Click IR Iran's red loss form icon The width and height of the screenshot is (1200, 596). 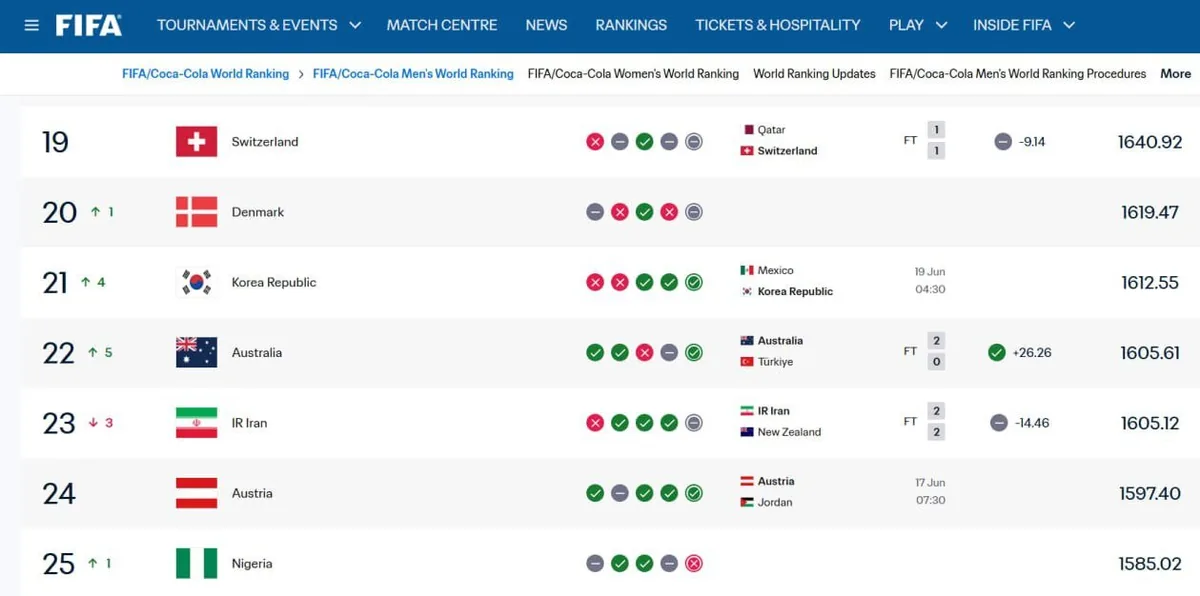point(595,423)
